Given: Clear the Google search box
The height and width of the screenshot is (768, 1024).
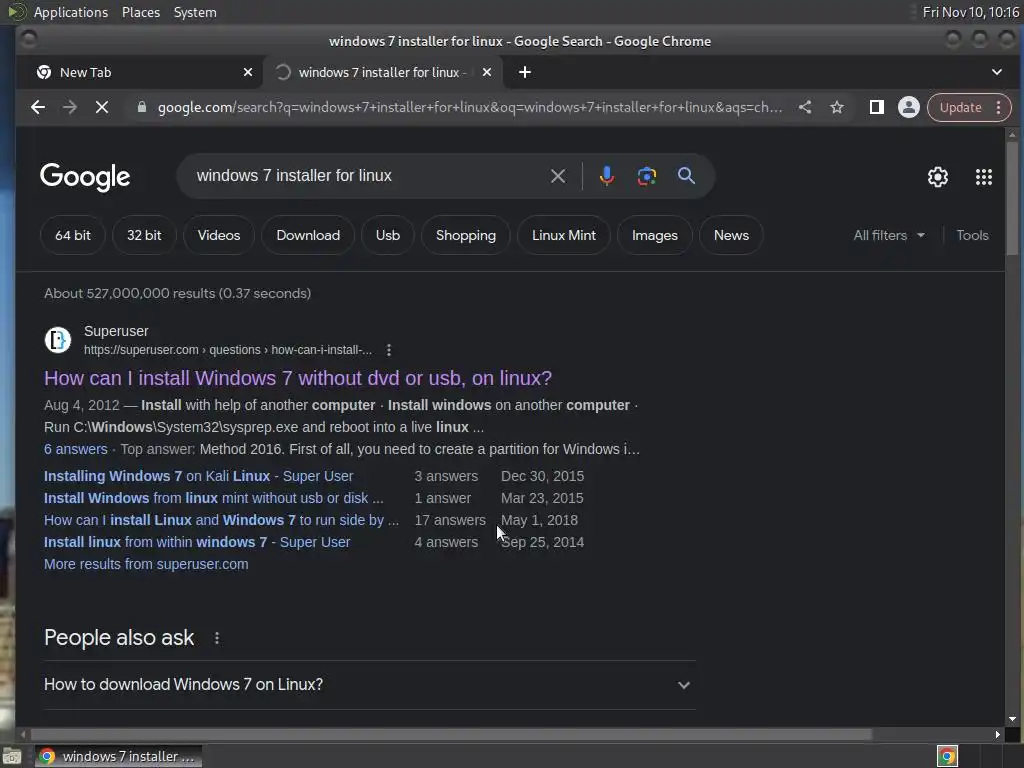Looking at the screenshot, I should [x=558, y=176].
